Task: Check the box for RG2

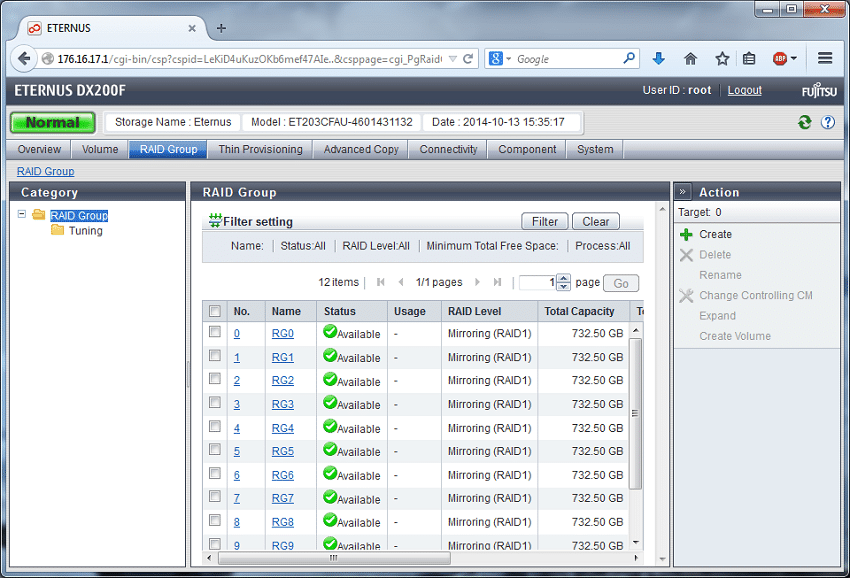Action: 215,378
